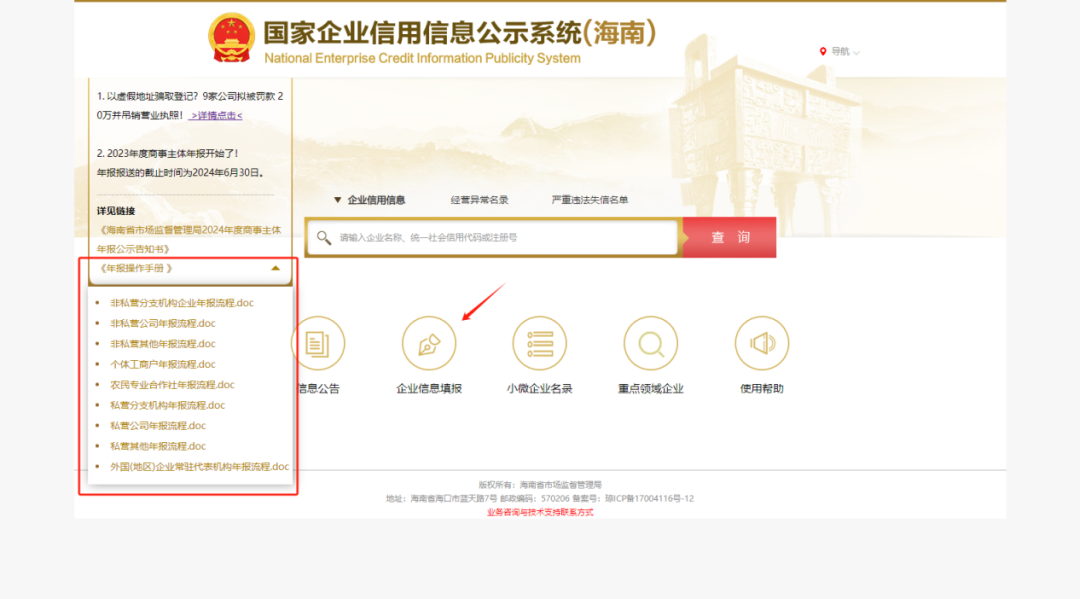This screenshot has height=599, width=1080.
Task: Click the 国家企业信用信息公示系统(海南) title
Action: click(459, 32)
